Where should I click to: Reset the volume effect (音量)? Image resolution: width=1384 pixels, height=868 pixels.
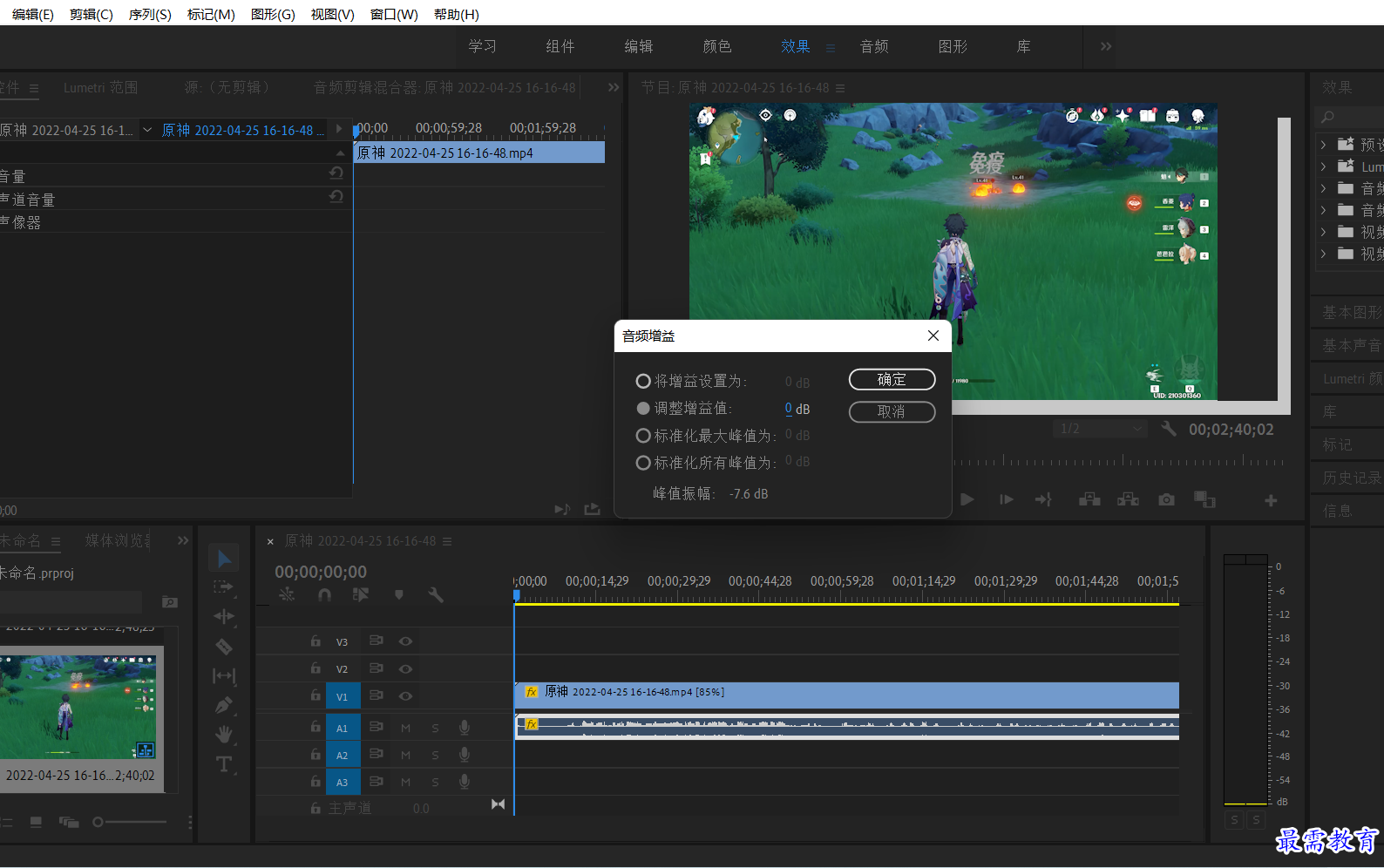click(x=336, y=173)
